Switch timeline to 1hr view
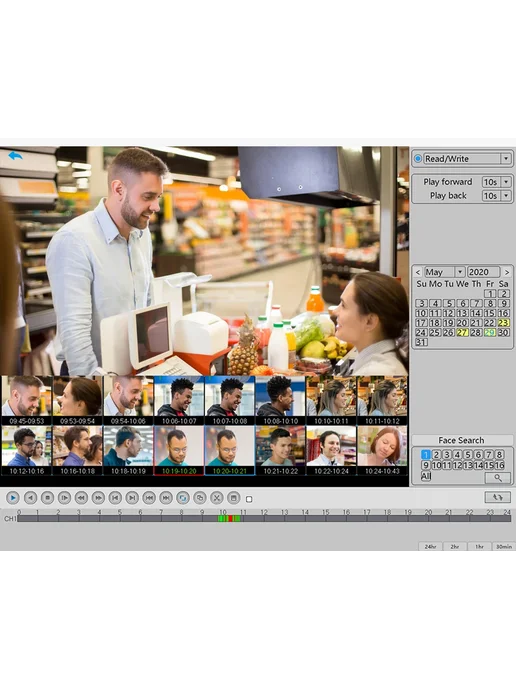Viewport: 516px width, 688px height. 479,546
